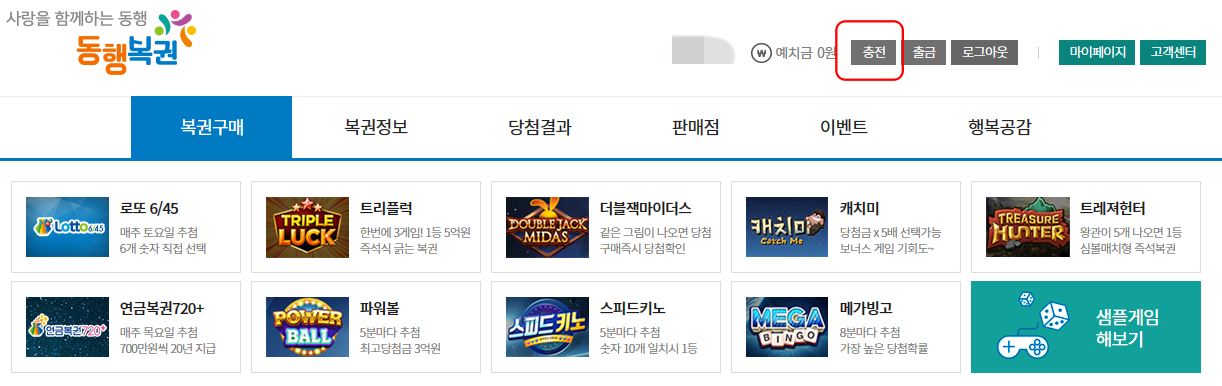1222x386 pixels.
Task: Click the 캐치미 title link
Action: pos(860,208)
